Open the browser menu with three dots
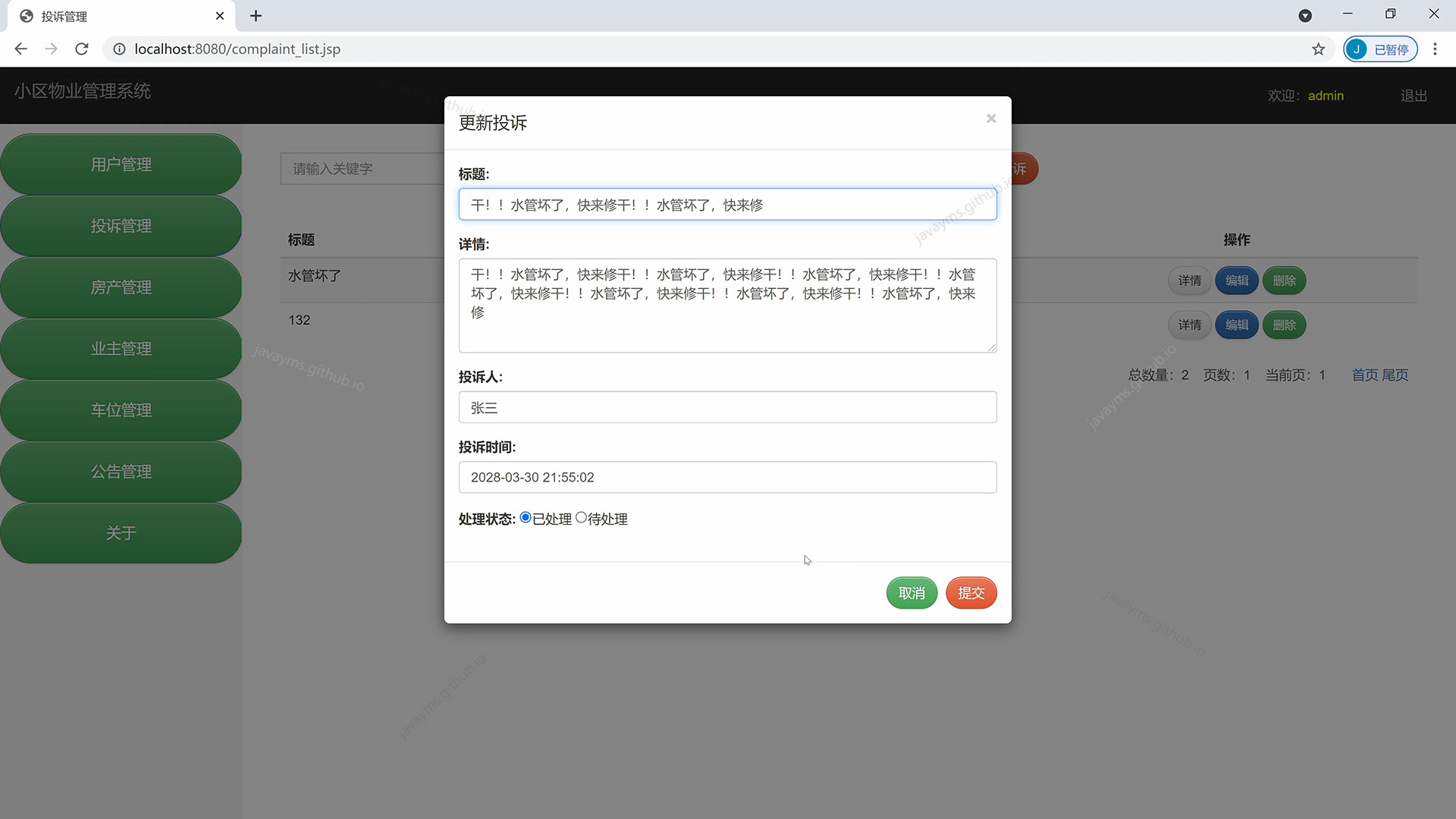 click(x=1436, y=49)
